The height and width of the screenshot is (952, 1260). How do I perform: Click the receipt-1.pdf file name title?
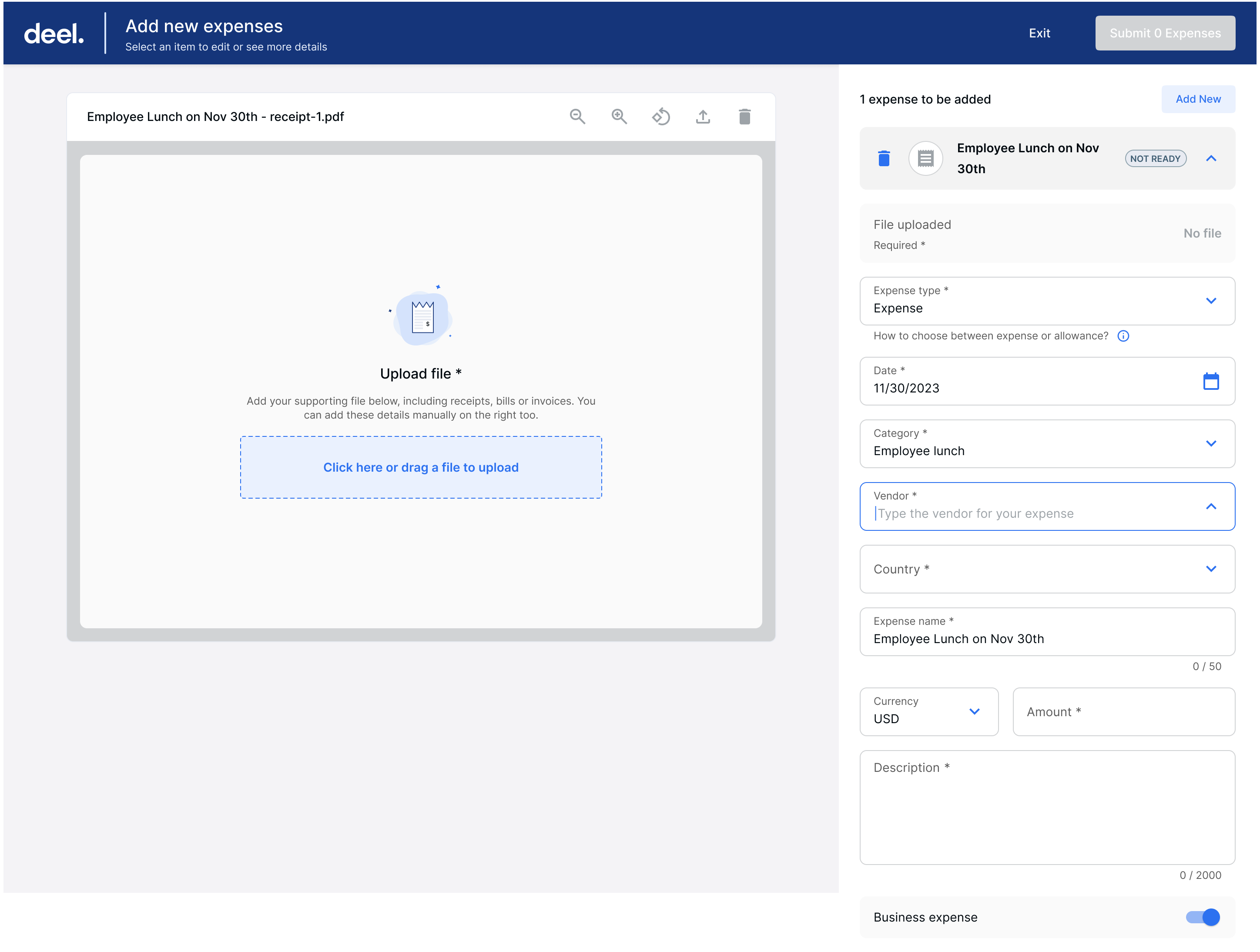pyautogui.click(x=215, y=117)
